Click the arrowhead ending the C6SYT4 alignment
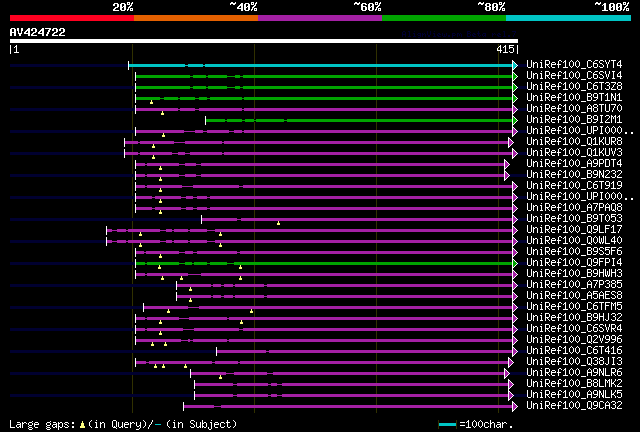640x432 pixels. (515, 65)
